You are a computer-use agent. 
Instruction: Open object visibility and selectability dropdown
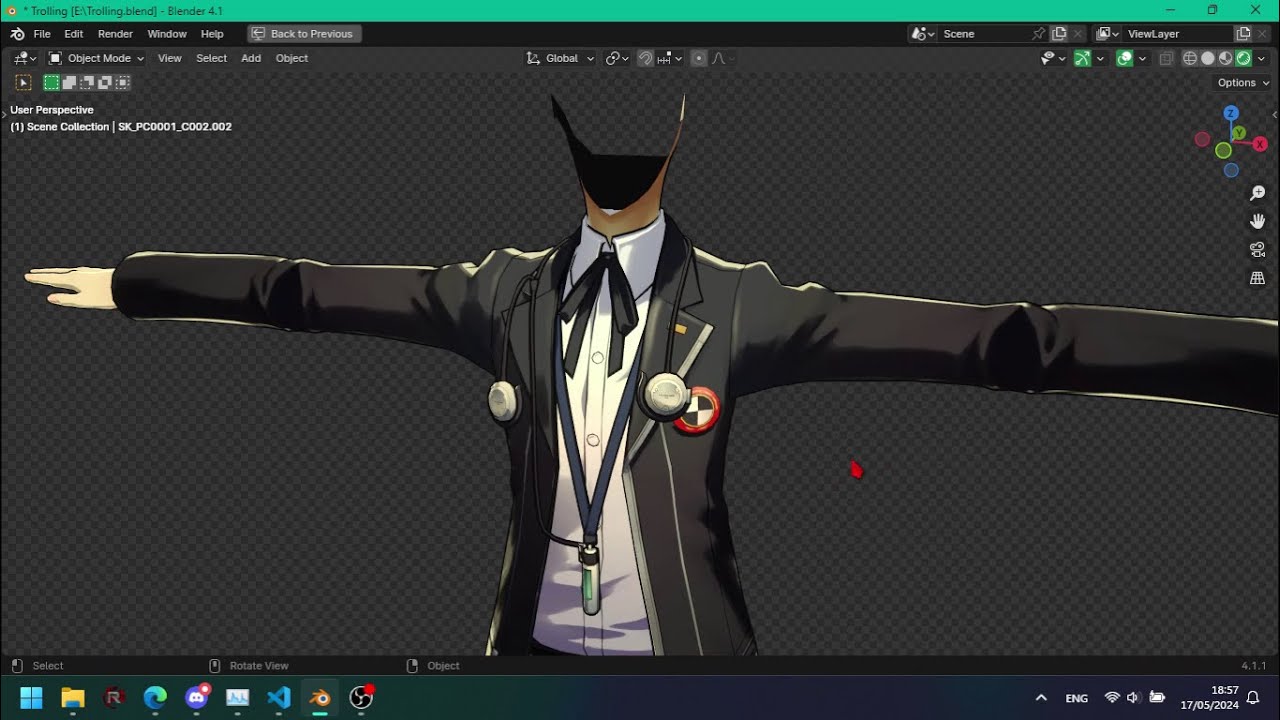[1054, 58]
